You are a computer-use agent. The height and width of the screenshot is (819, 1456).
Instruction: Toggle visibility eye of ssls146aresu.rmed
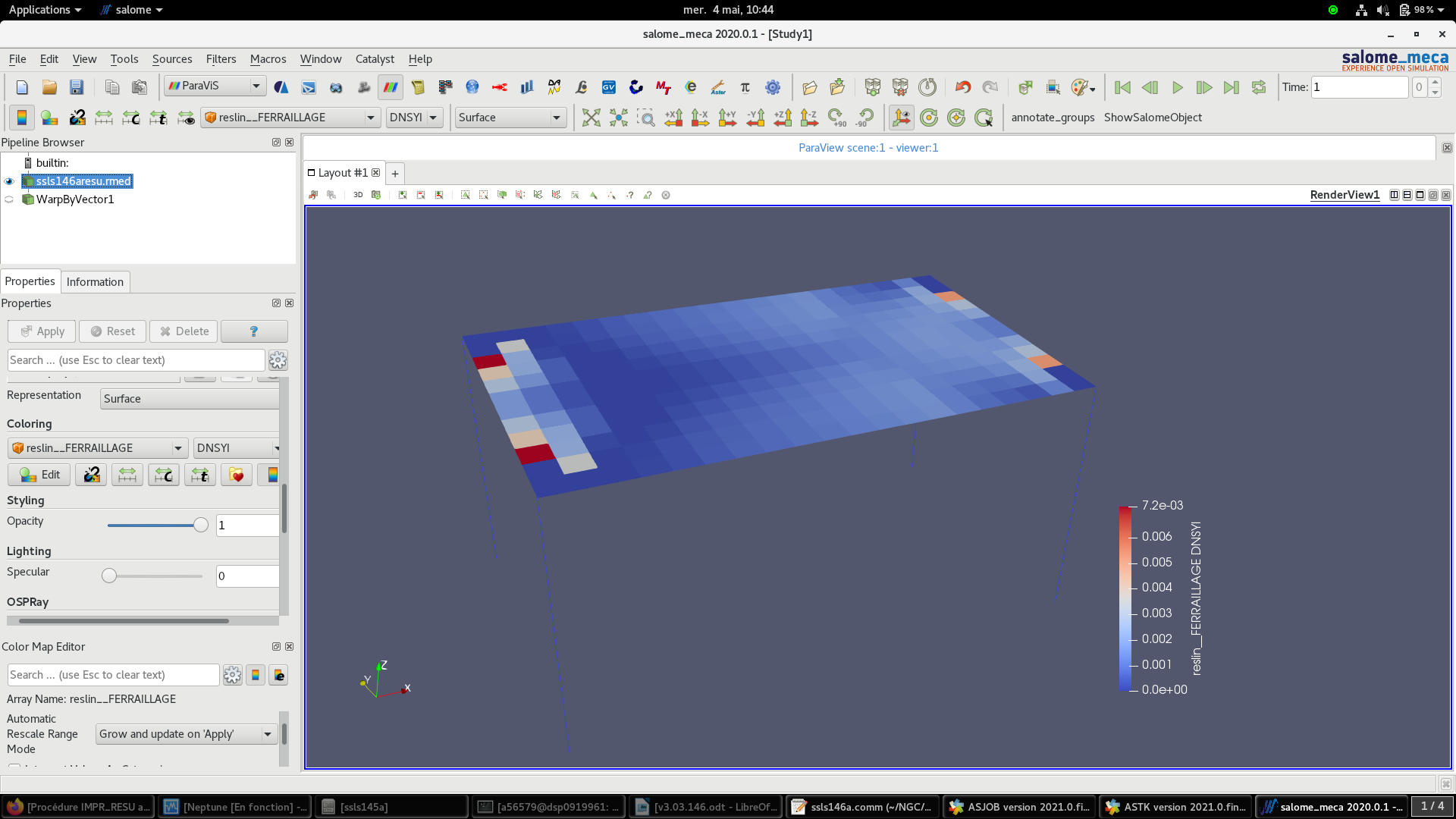(x=9, y=181)
